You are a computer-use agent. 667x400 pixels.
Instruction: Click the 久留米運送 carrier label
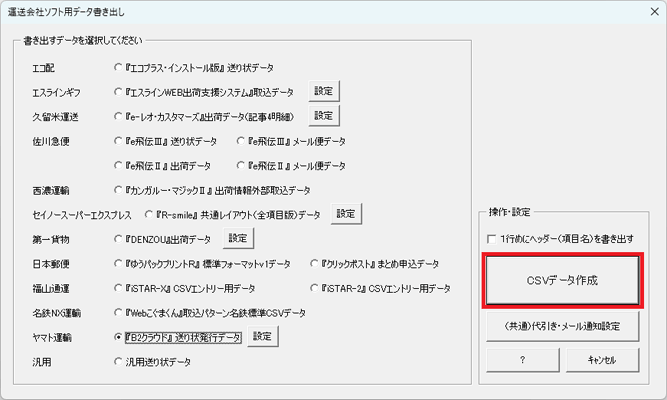pyautogui.click(x=55, y=117)
